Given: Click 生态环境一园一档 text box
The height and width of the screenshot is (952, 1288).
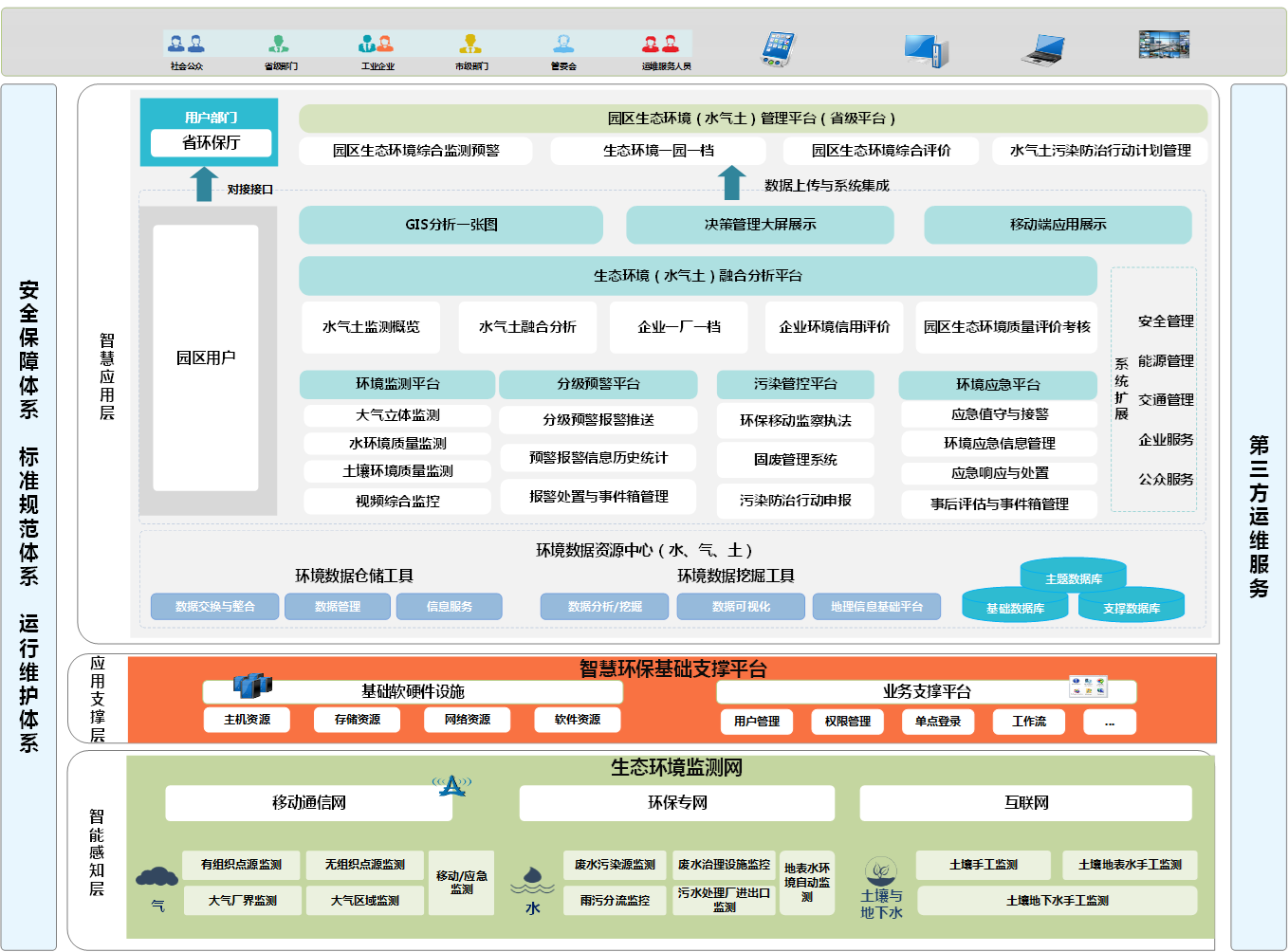Looking at the screenshot, I should tap(658, 151).
